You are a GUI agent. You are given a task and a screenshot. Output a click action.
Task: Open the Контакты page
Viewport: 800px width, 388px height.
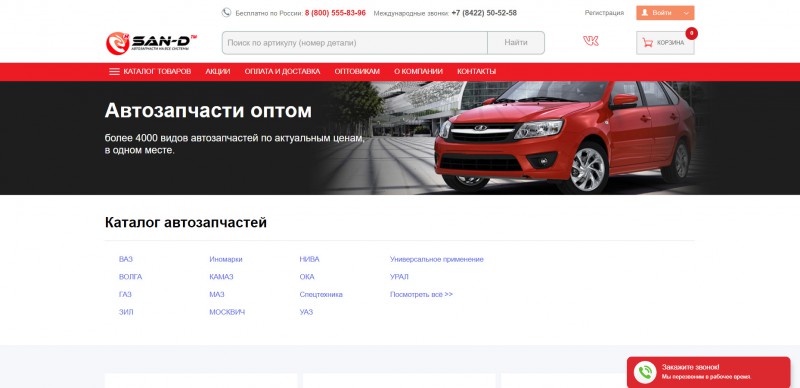[477, 71]
